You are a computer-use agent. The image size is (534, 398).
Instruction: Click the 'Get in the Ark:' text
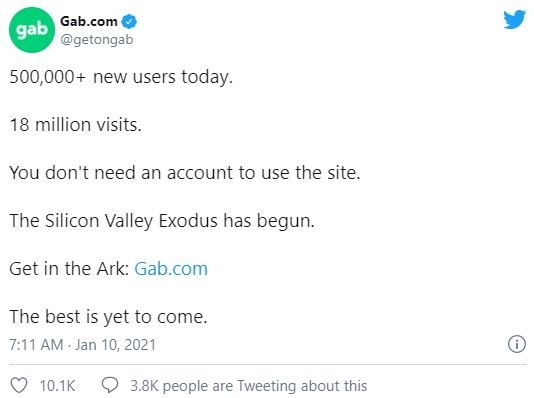point(69,269)
